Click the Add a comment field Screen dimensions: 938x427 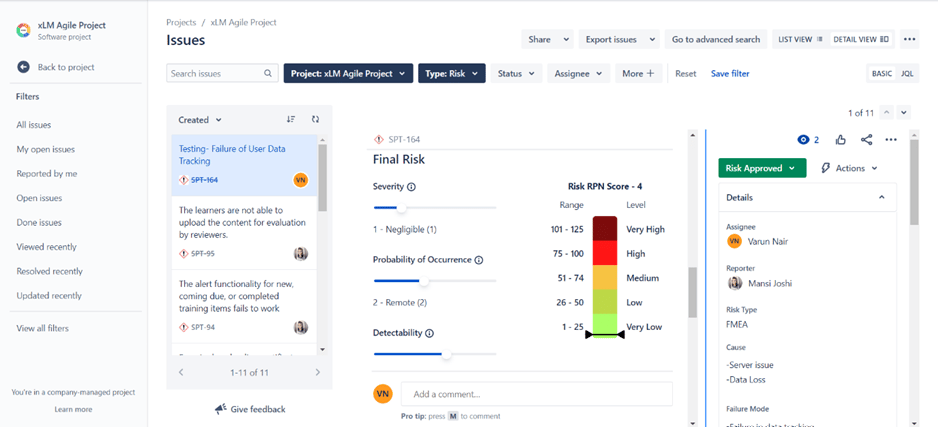point(537,394)
